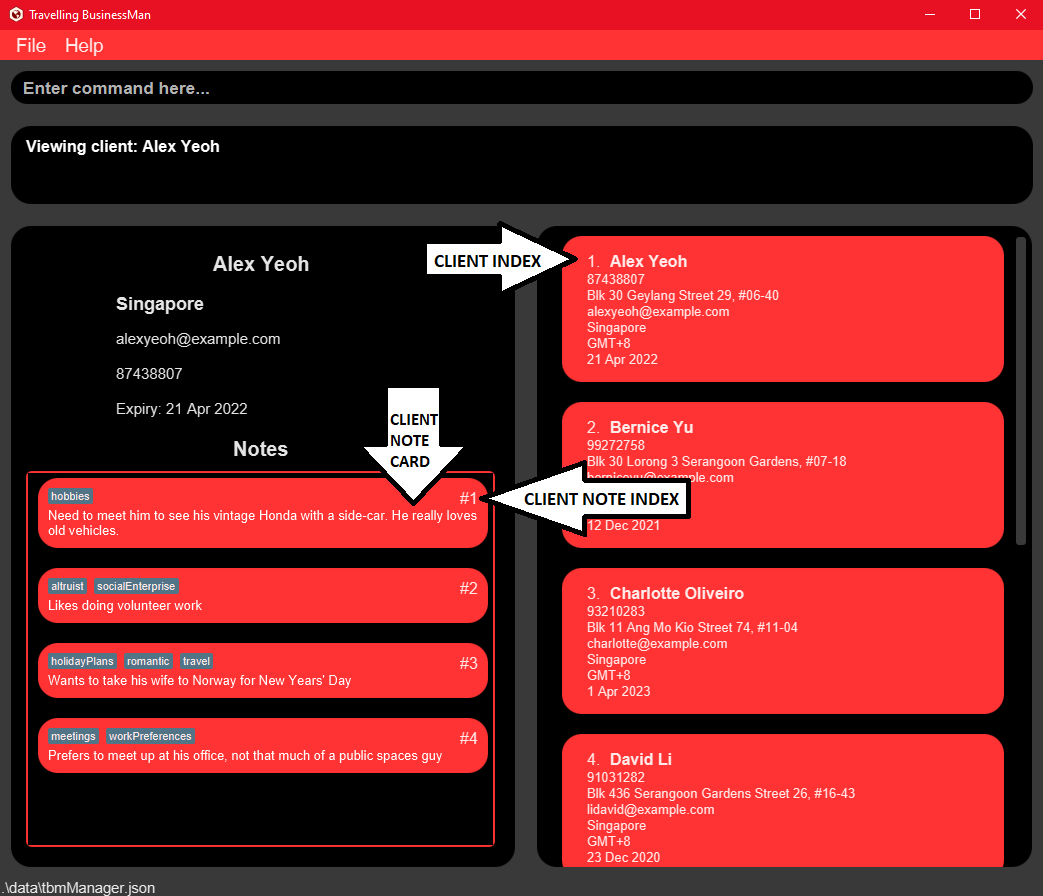Click alexyeoh@example.com in the detail panel

(x=198, y=339)
